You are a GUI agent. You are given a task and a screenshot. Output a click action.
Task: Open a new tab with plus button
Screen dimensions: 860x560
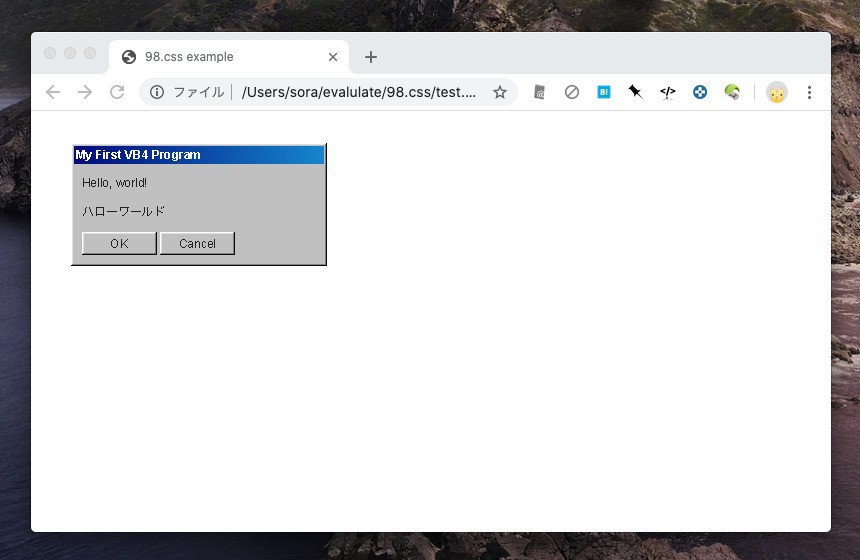point(371,57)
